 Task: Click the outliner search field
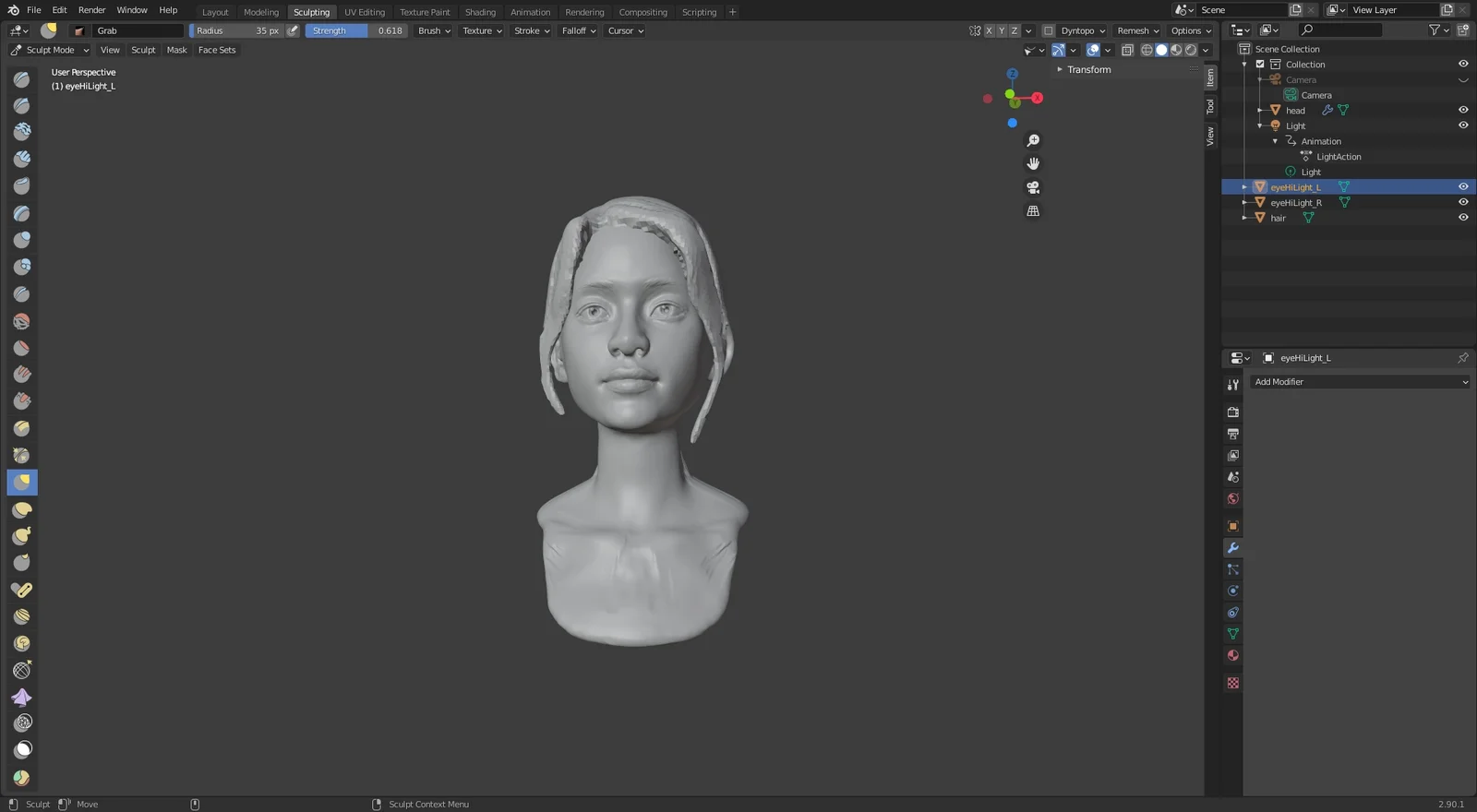click(x=1341, y=30)
